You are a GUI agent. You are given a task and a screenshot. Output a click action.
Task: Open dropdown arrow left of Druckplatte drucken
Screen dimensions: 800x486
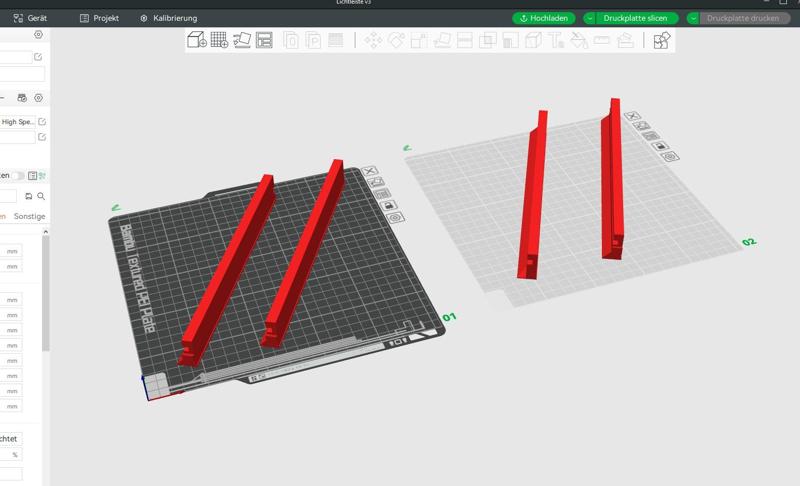[x=693, y=18]
